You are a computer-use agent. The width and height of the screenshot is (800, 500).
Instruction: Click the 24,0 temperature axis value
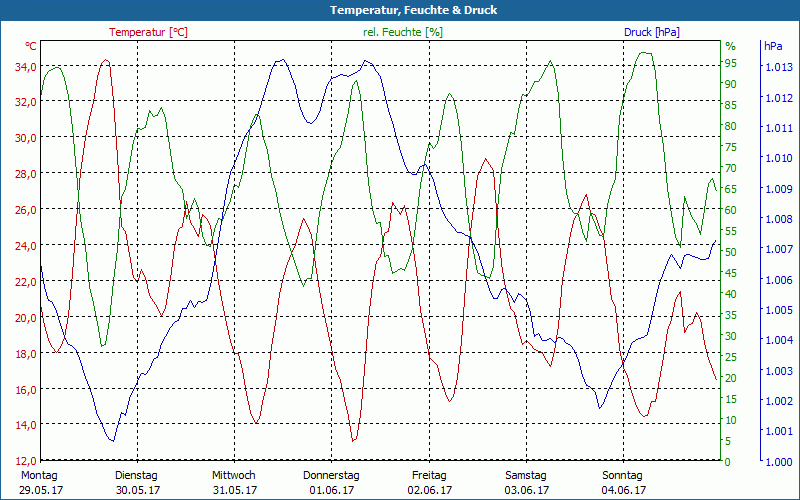point(26,246)
